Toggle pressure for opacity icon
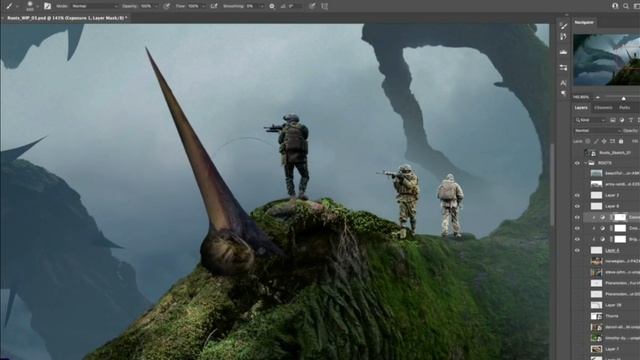The image size is (640, 360). coord(167,6)
